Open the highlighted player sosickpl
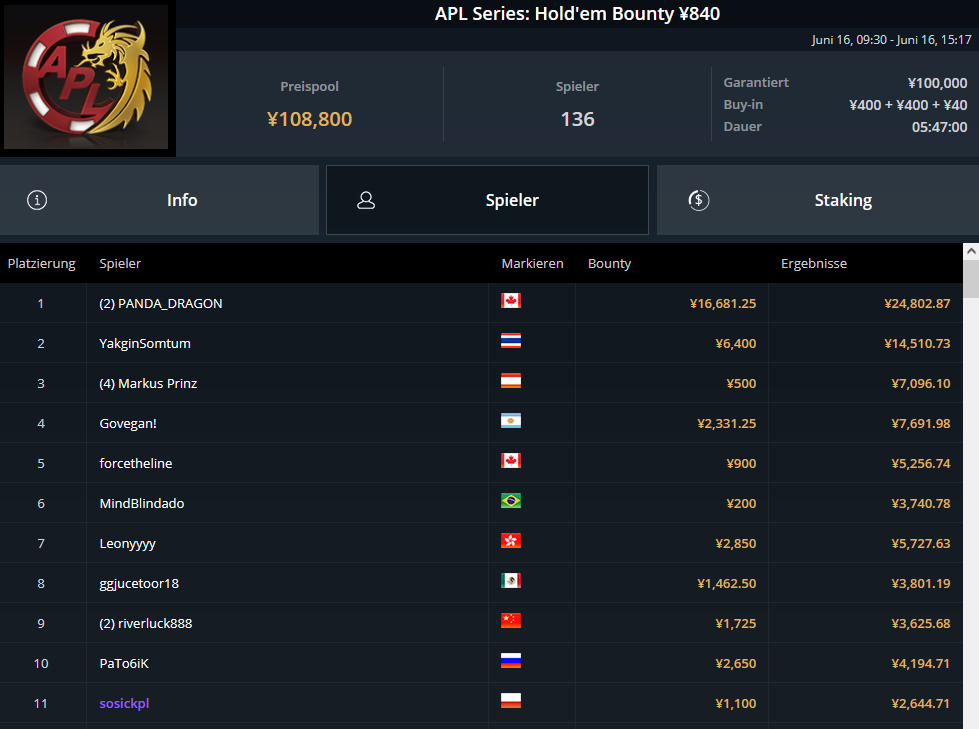 (124, 703)
